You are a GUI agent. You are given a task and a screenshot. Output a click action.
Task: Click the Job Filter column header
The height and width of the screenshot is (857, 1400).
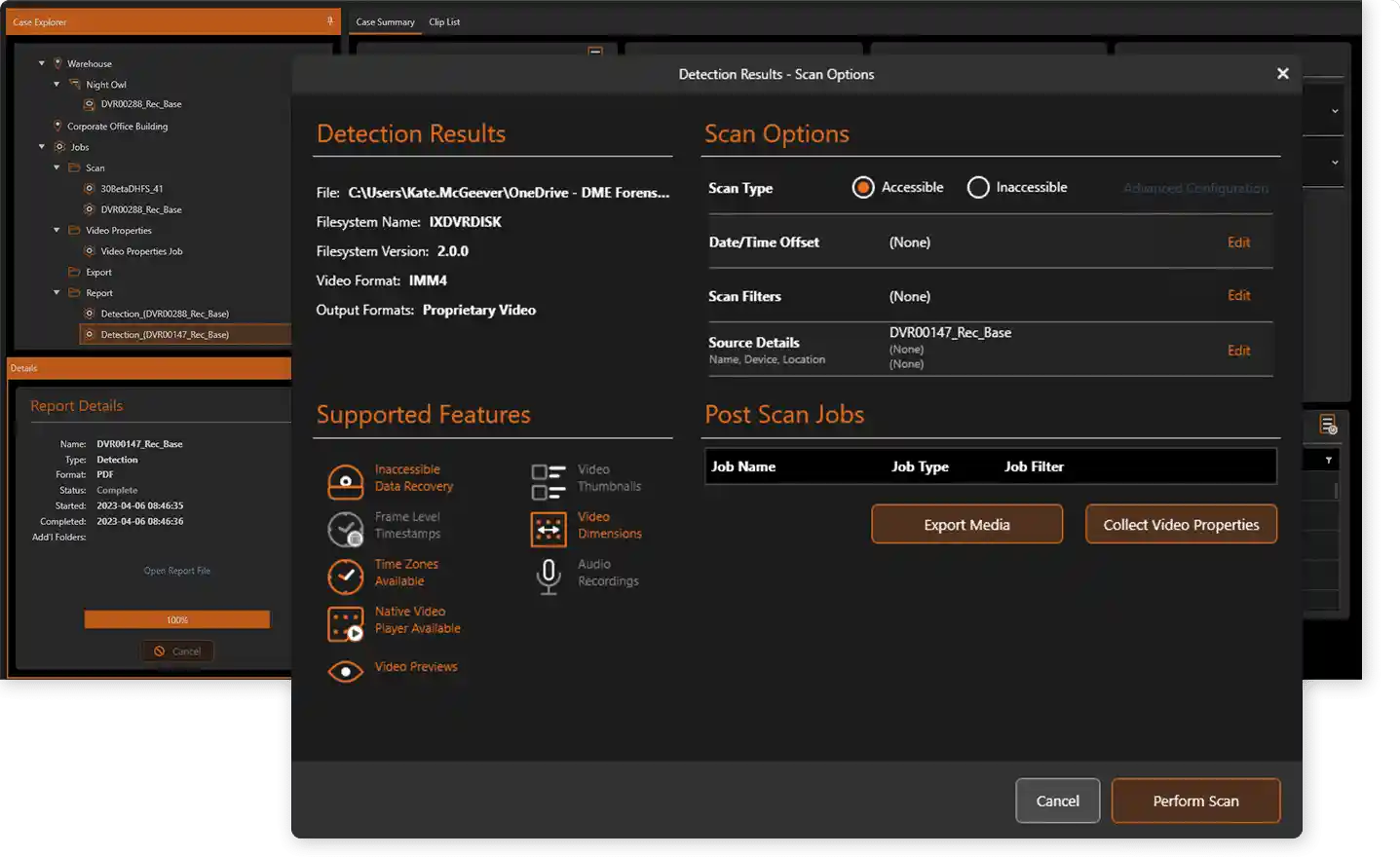[x=1034, y=466]
